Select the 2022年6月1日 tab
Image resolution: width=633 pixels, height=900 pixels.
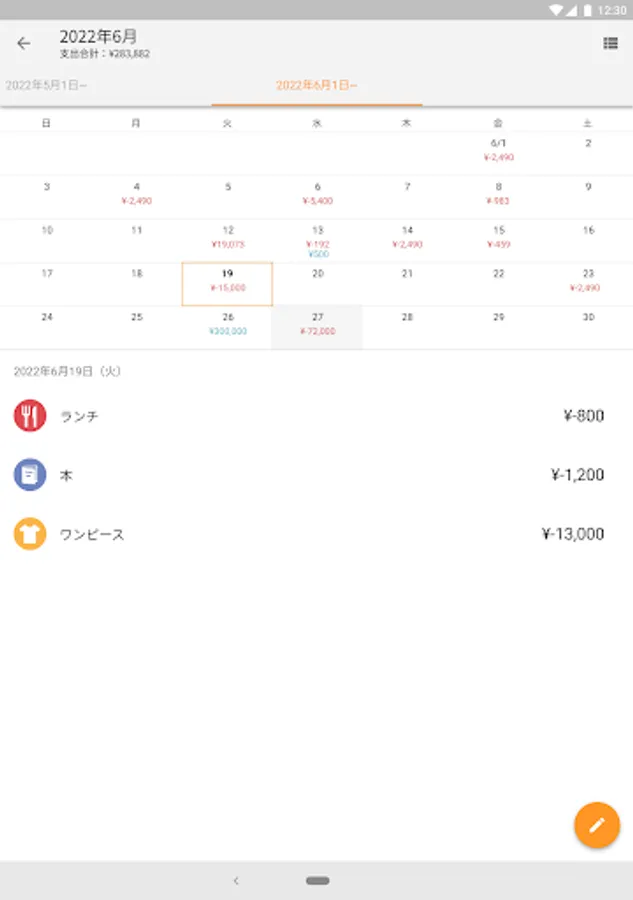[x=316, y=86]
